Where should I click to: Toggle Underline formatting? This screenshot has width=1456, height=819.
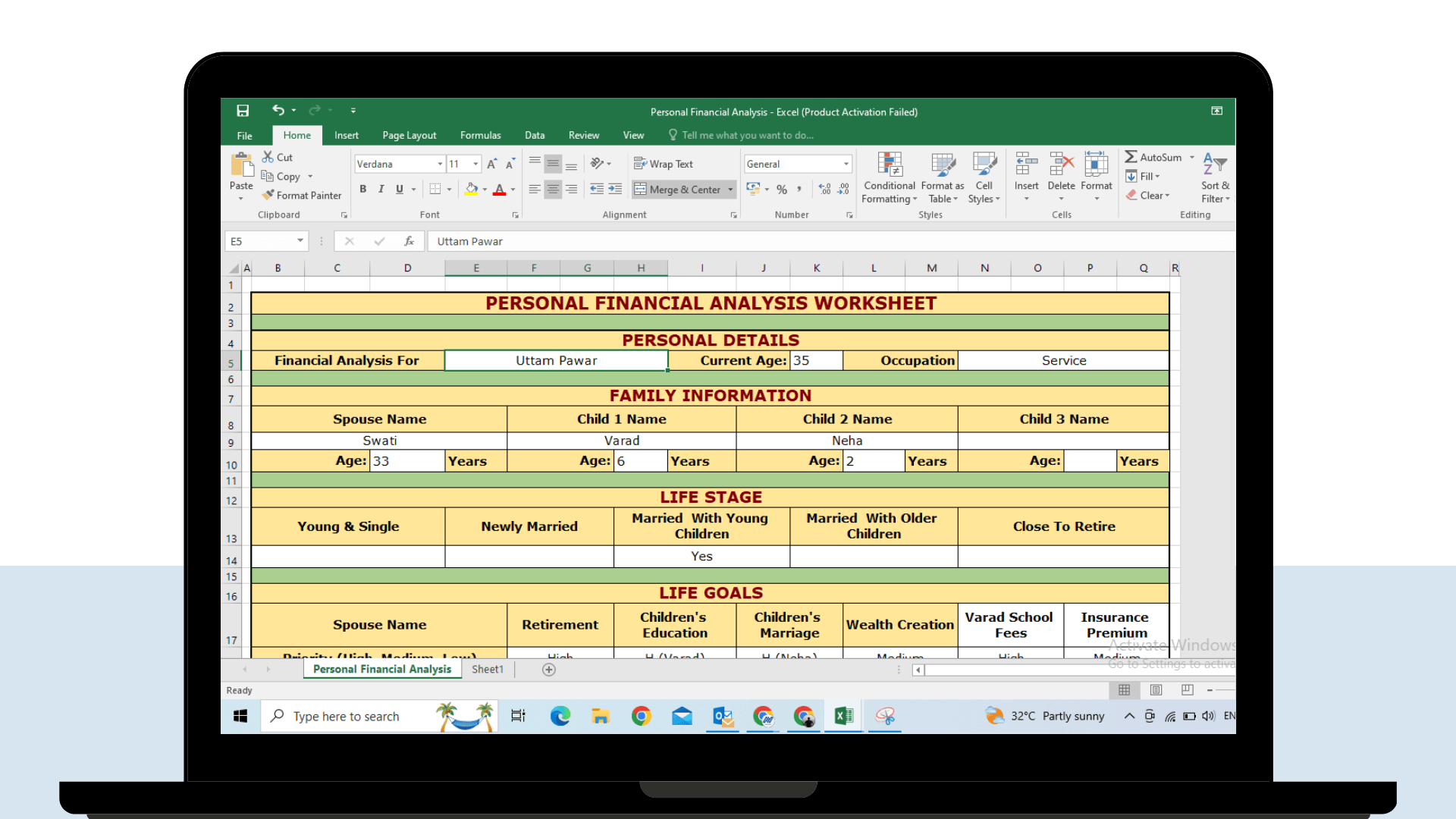pyautogui.click(x=400, y=189)
